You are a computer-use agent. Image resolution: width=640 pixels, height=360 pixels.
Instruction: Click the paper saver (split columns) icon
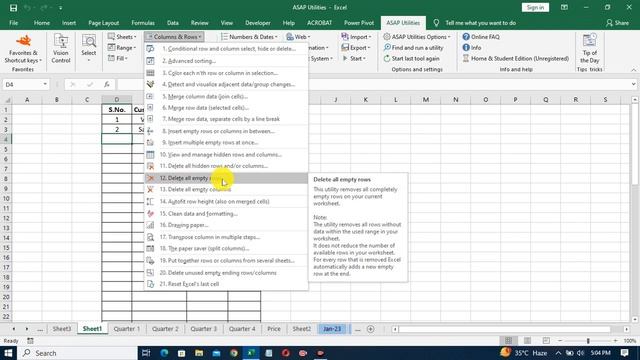click(151, 248)
